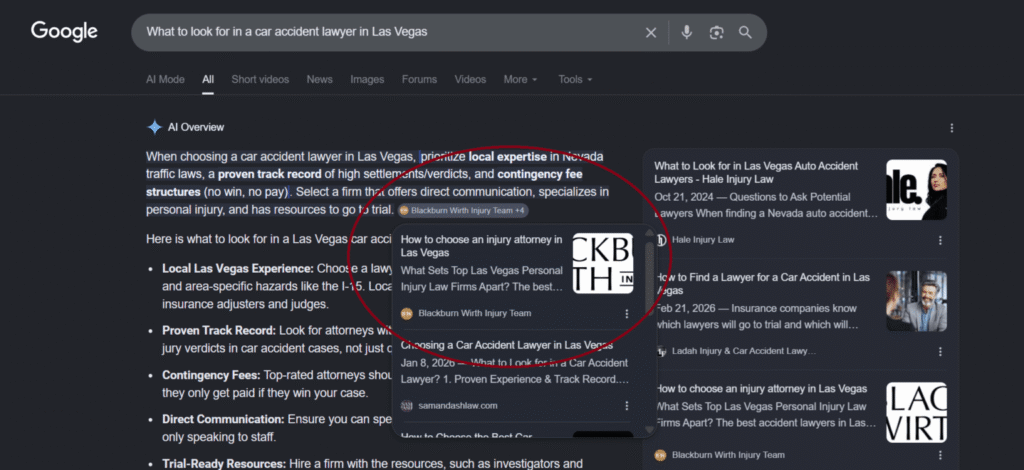Click scroll-down arrow of source popup
1024x470 pixels.
click(649, 430)
